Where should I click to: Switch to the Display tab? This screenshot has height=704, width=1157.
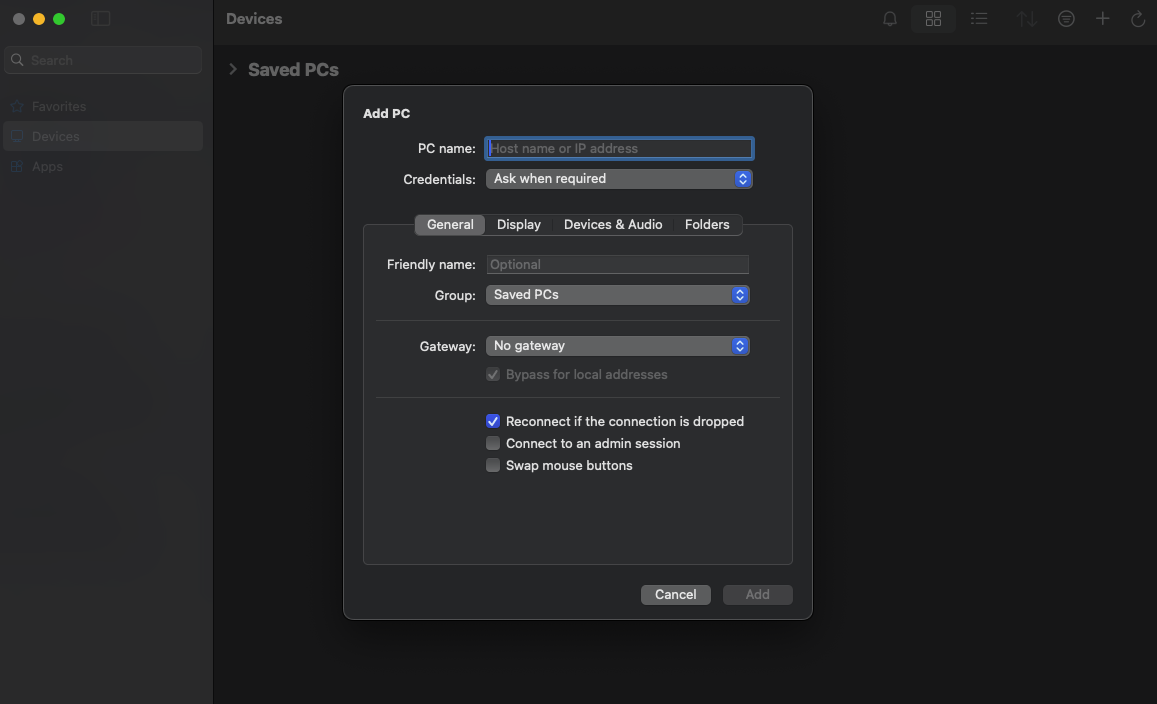tap(519, 224)
